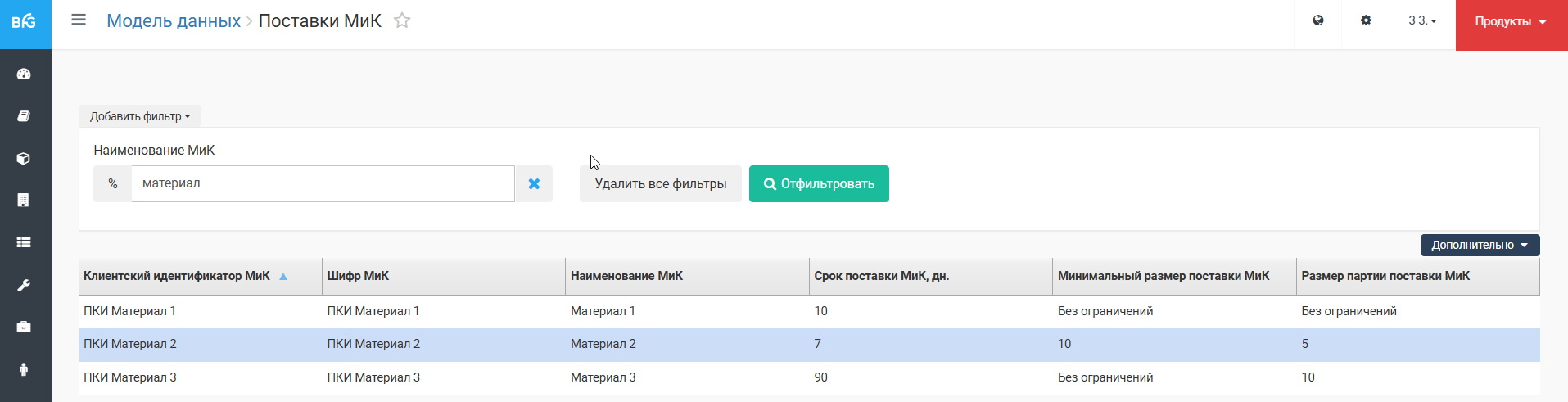
Task: Expand the Добавить фильтр dropdown
Action: tap(140, 116)
